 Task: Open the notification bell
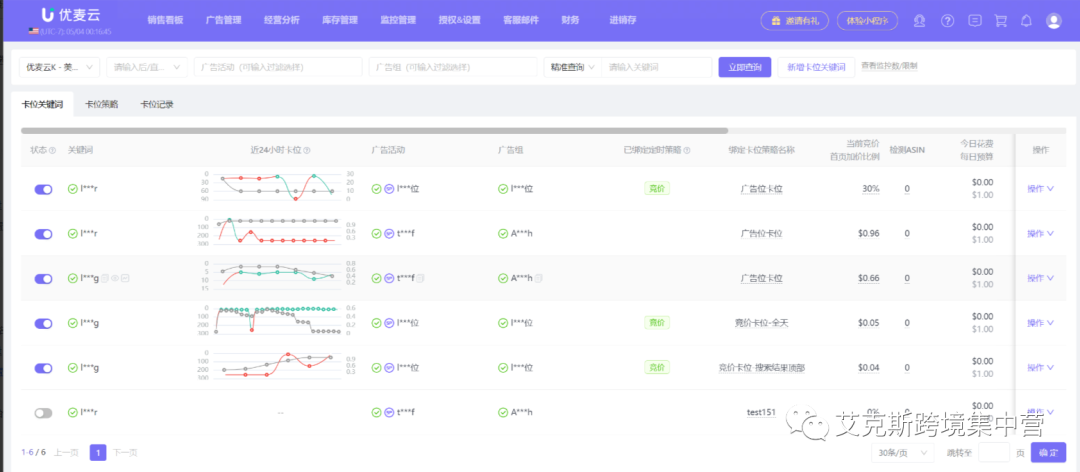coord(1026,21)
